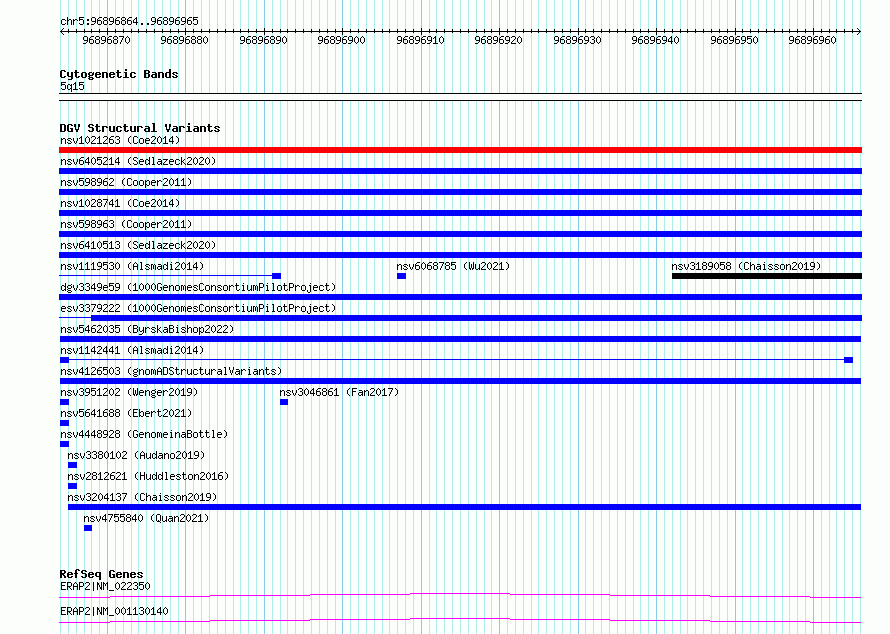Click nsv3189058 (Chaisson2019) label
This screenshot has width=890, height=634.
(x=746, y=266)
